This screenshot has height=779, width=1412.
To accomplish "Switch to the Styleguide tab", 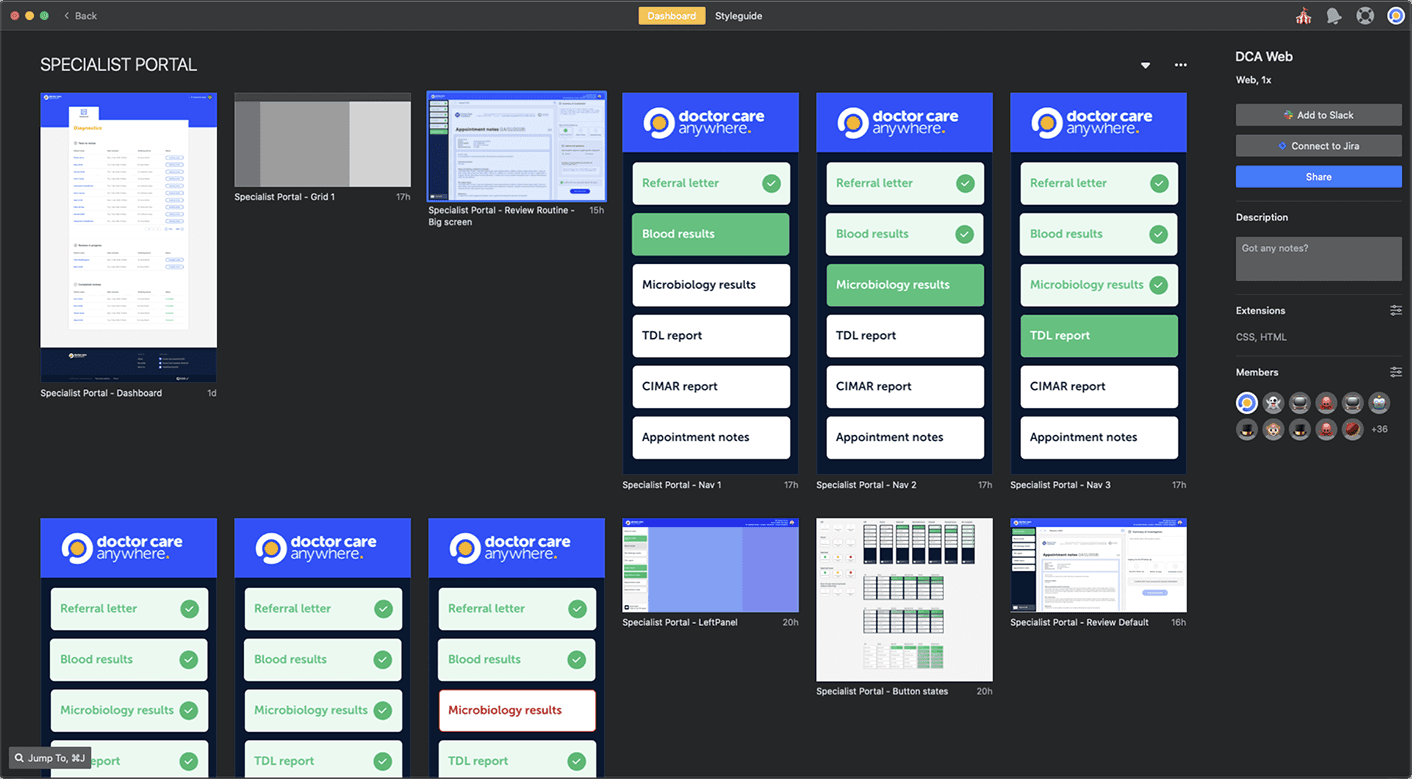I will (x=739, y=16).
